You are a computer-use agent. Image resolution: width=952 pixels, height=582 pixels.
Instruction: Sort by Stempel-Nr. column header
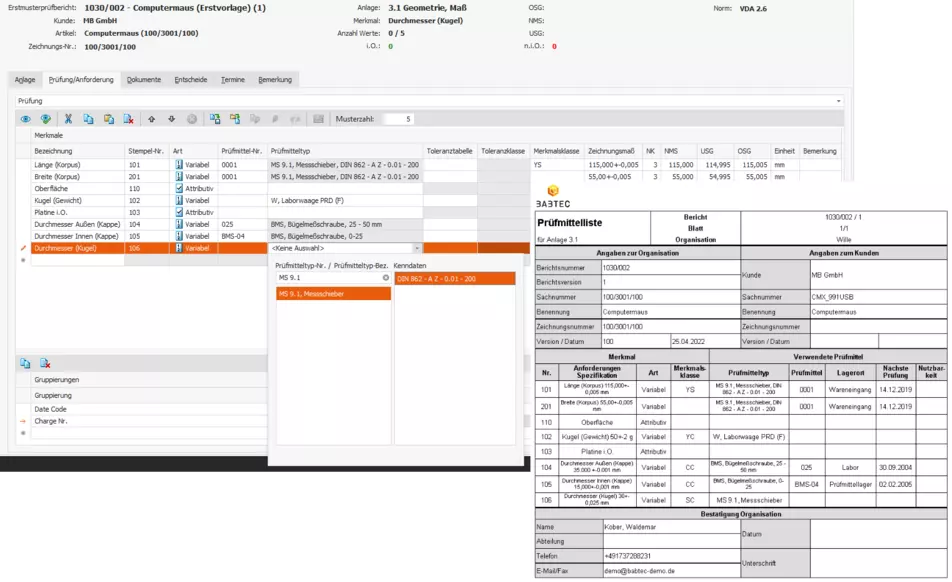146,151
